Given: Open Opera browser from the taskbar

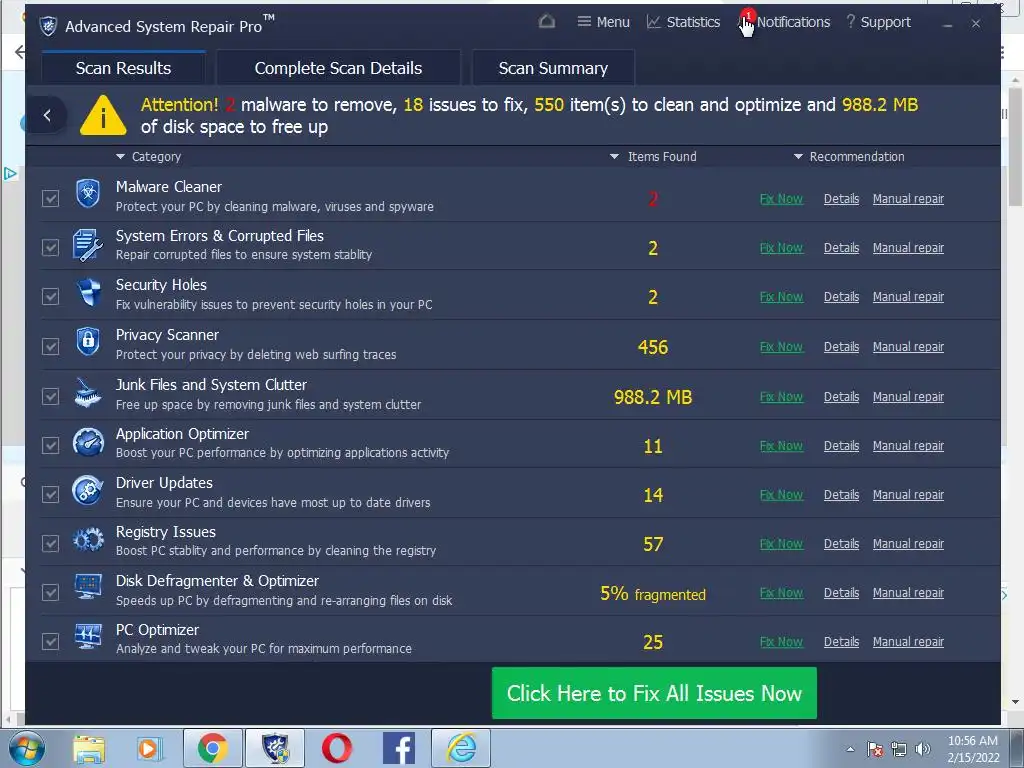Looking at the screenshot, I should (x=337, y=748).
